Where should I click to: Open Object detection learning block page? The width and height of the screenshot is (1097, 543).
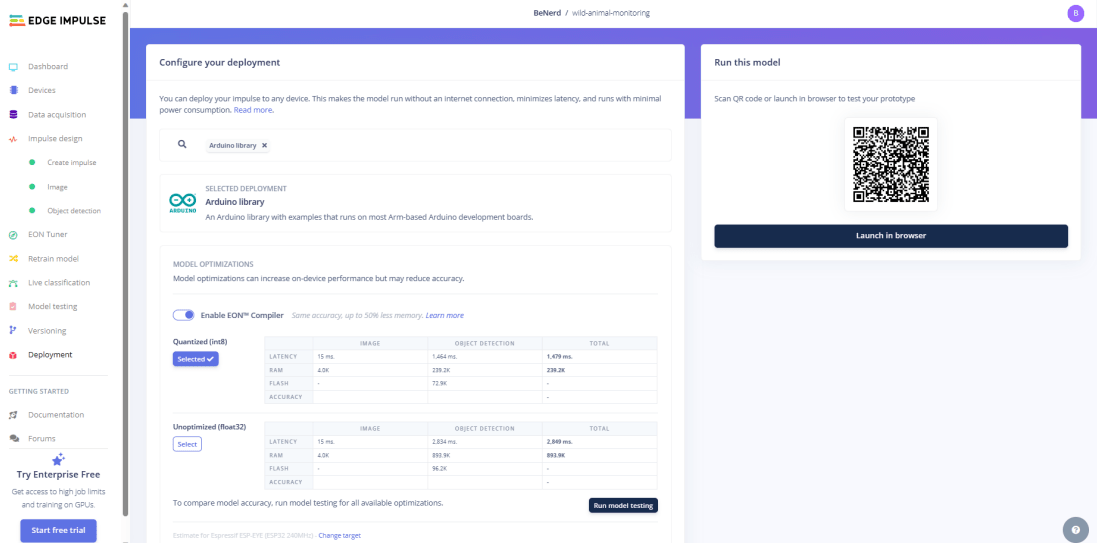coord(74,211)
